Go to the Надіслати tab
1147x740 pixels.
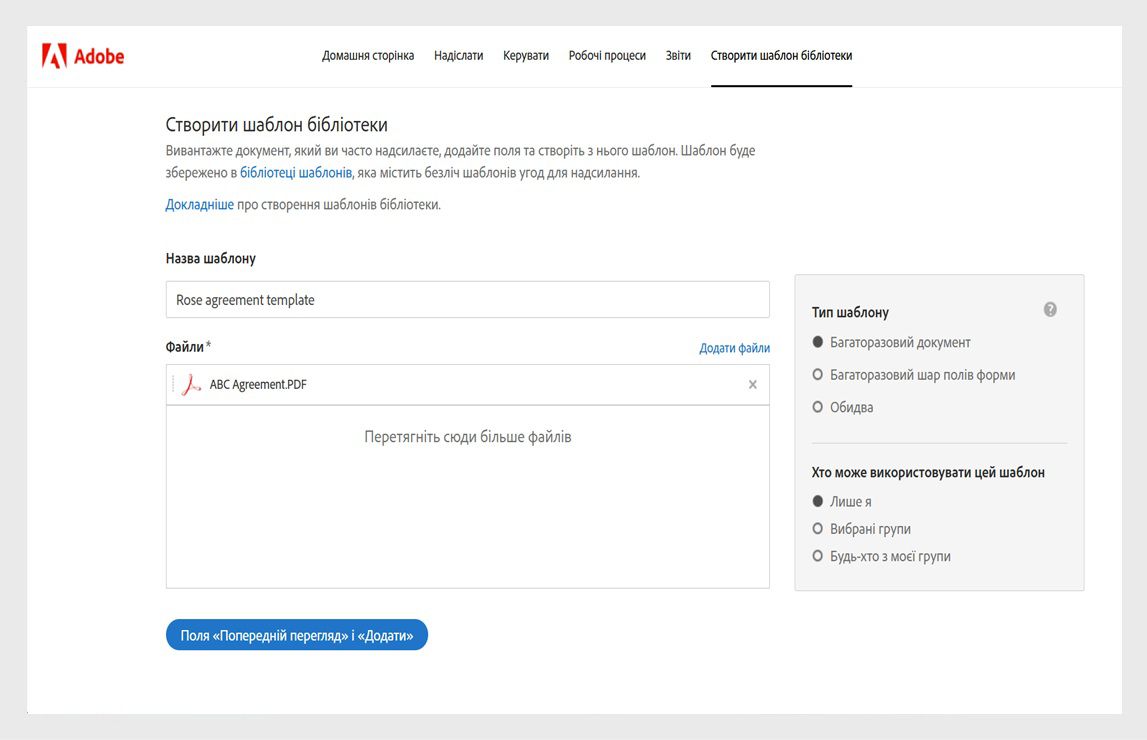[458, 56]
